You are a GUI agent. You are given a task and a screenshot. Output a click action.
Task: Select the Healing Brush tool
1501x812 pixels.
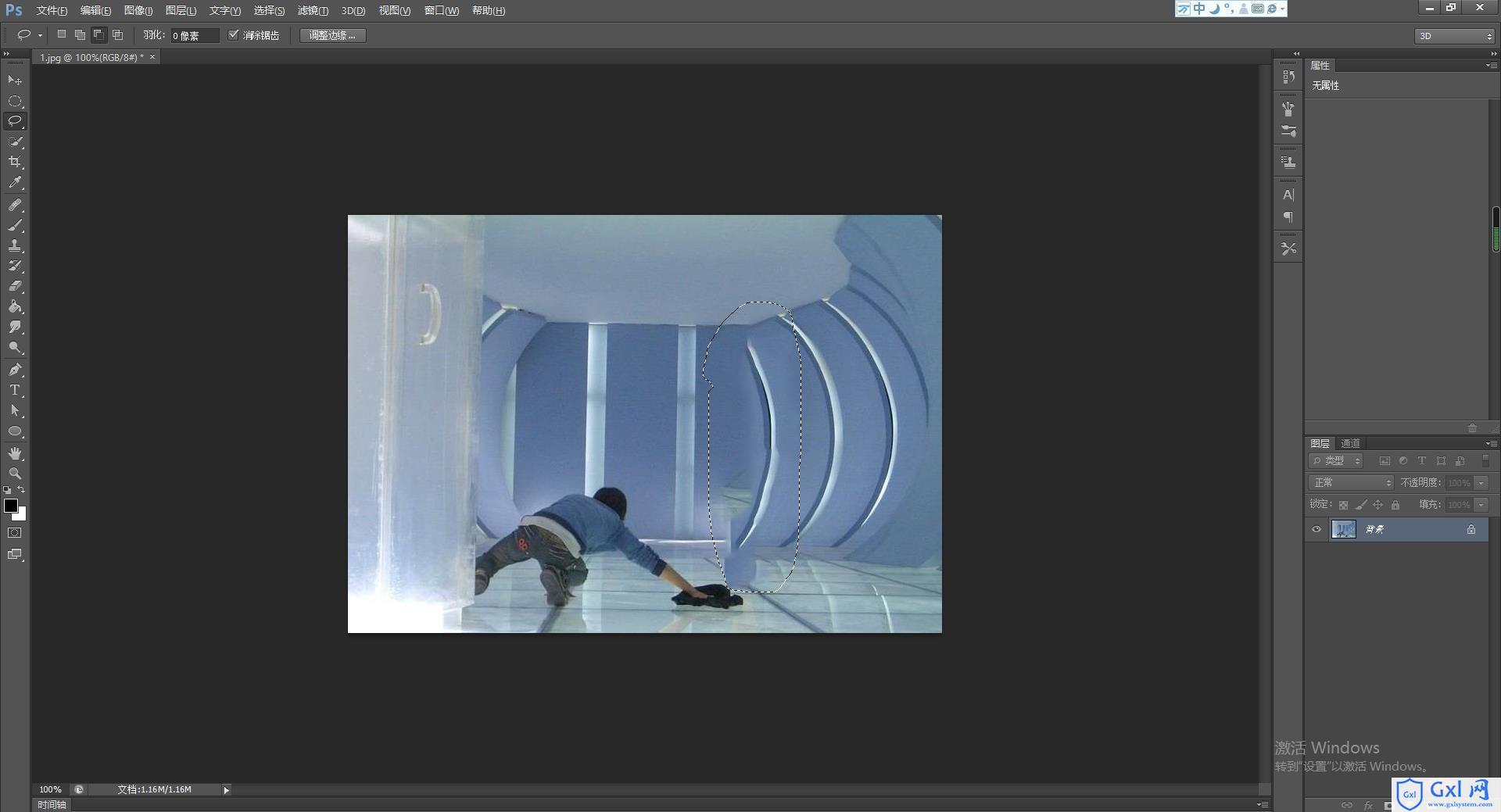(15, 205)
